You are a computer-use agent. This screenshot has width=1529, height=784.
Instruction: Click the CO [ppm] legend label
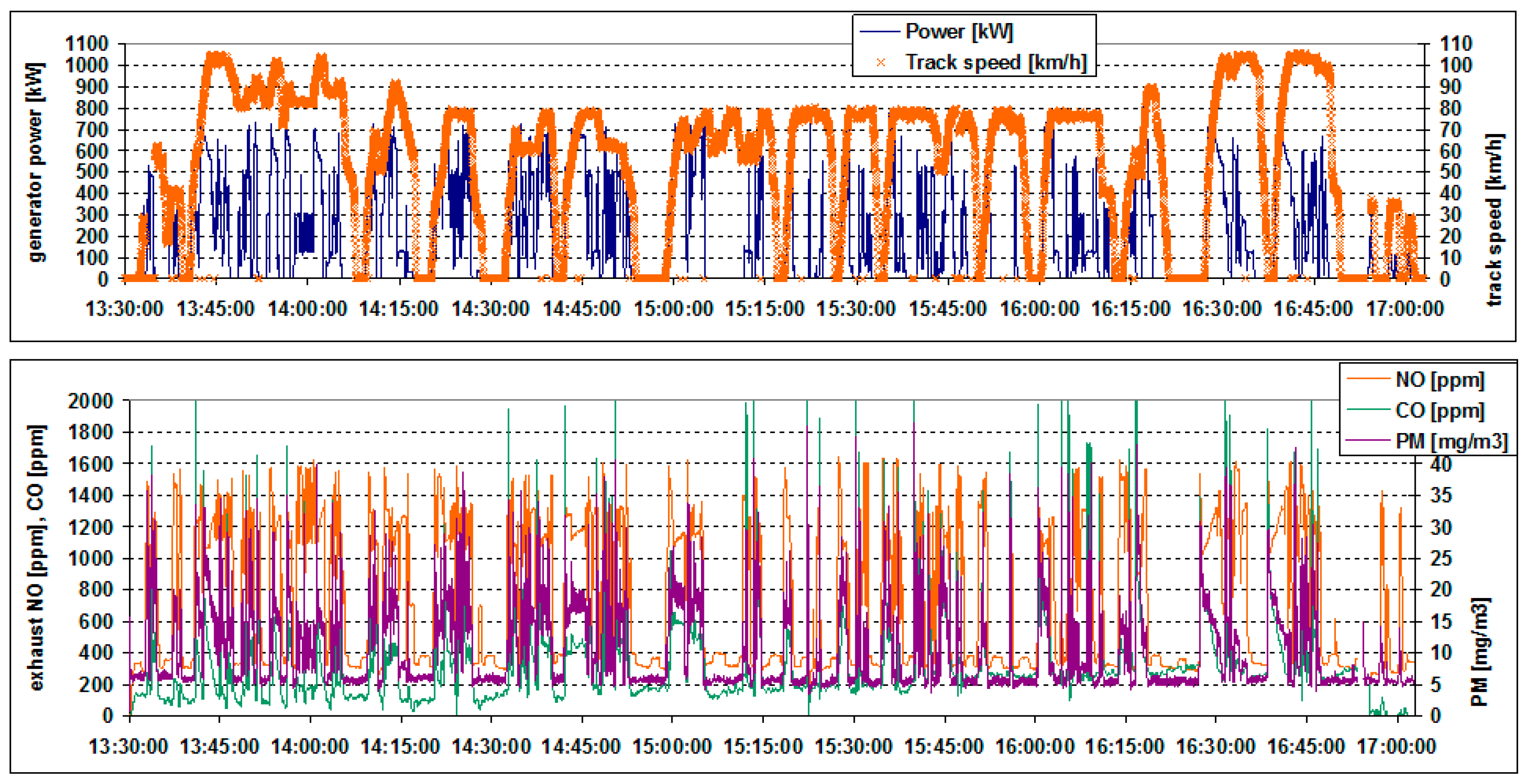(1439, 410)
